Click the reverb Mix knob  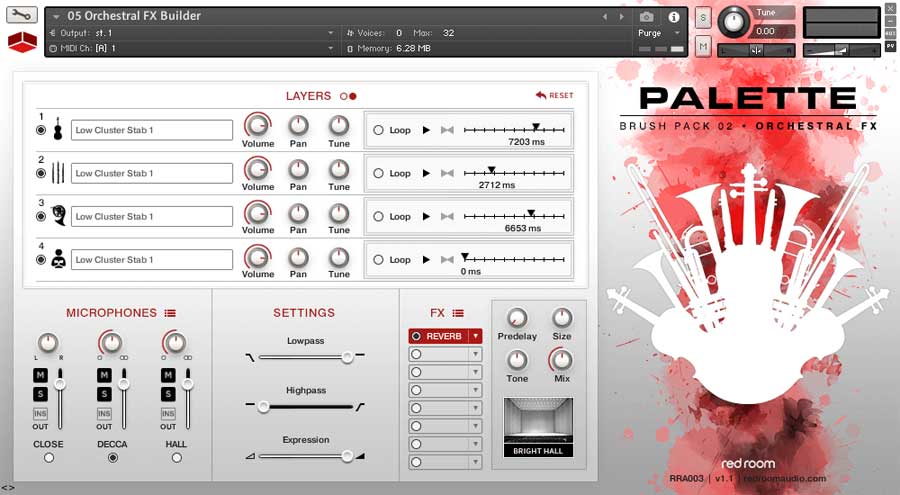(x=561, y=360)
